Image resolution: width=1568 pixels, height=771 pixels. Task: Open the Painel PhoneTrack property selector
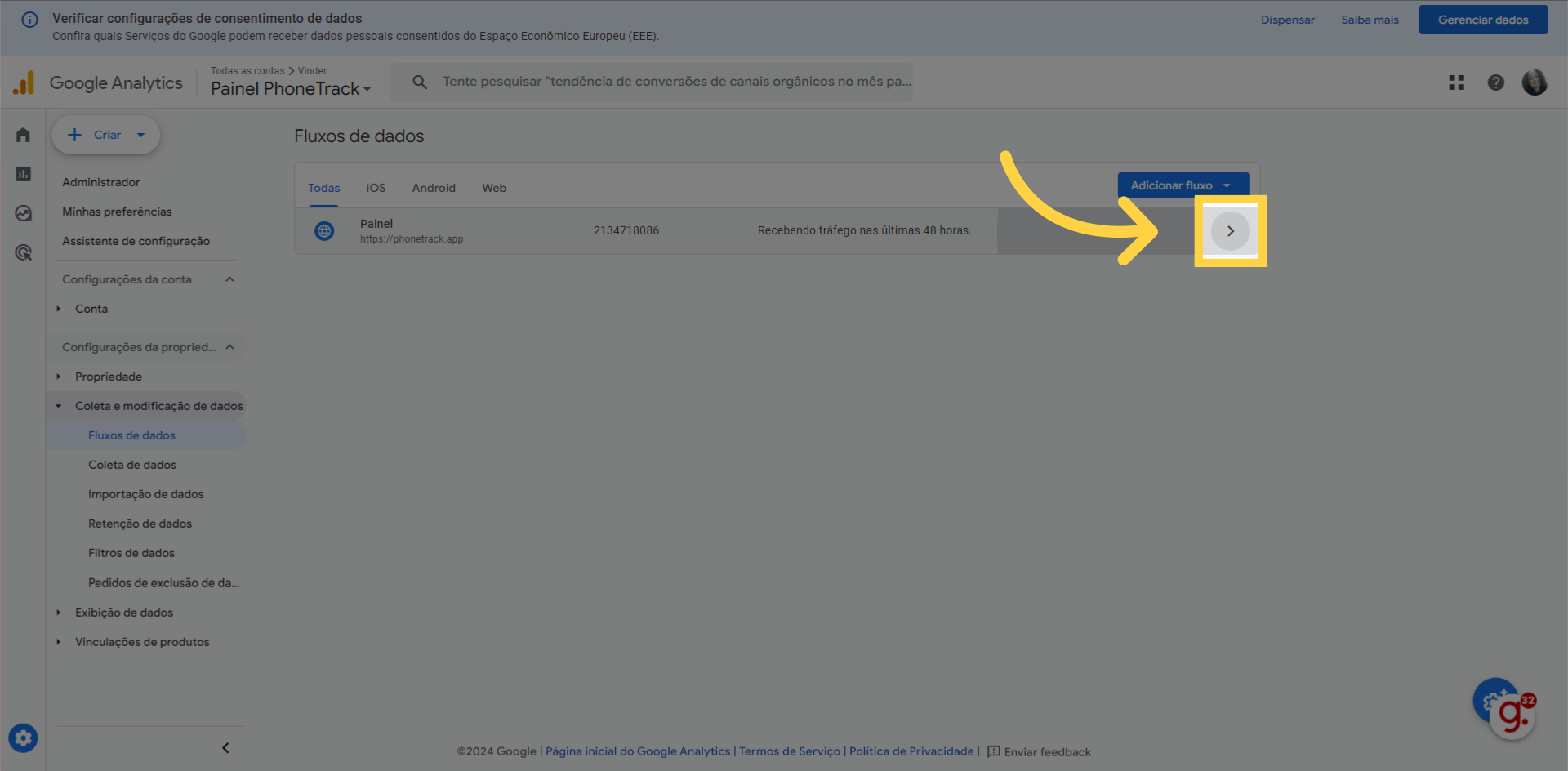tap(291, 89)
